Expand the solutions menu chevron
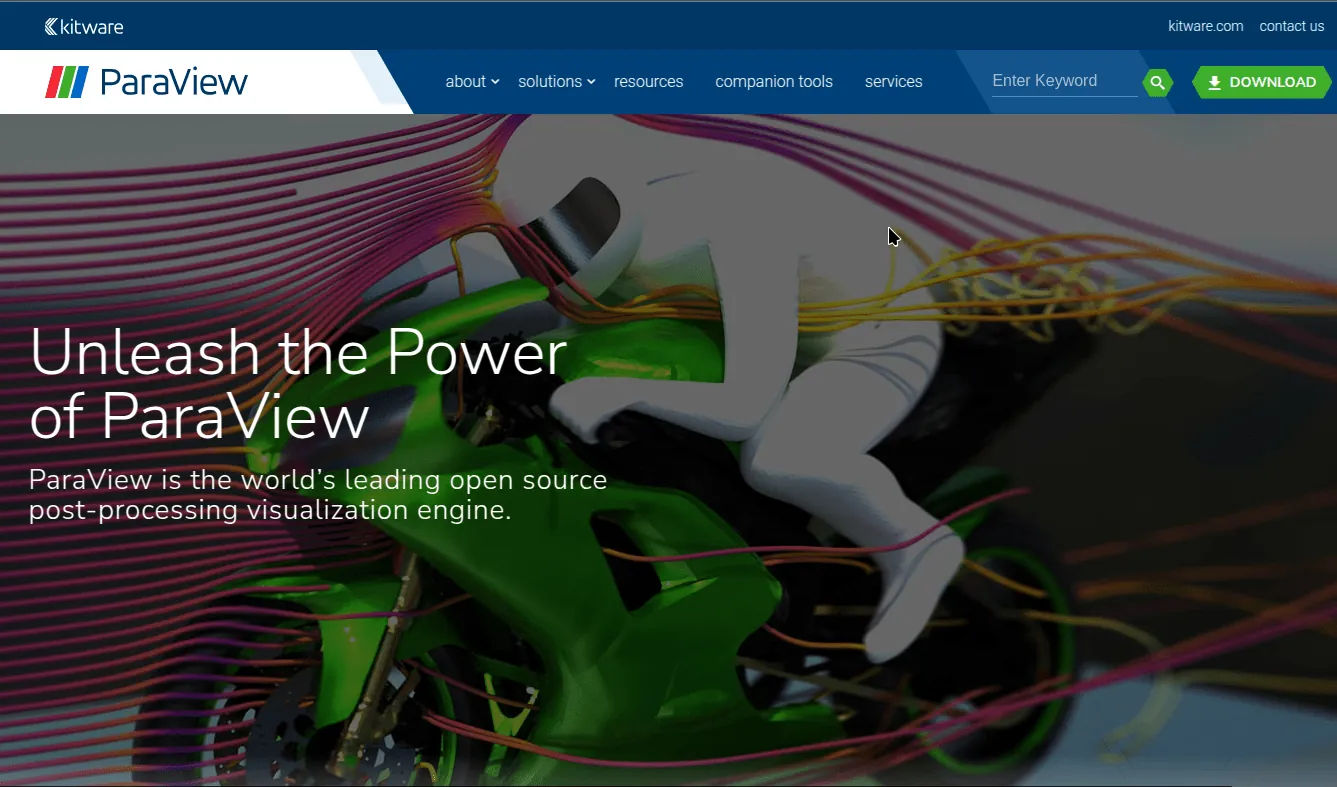This screenshot has width=1337, height=787. click(591, 82)
